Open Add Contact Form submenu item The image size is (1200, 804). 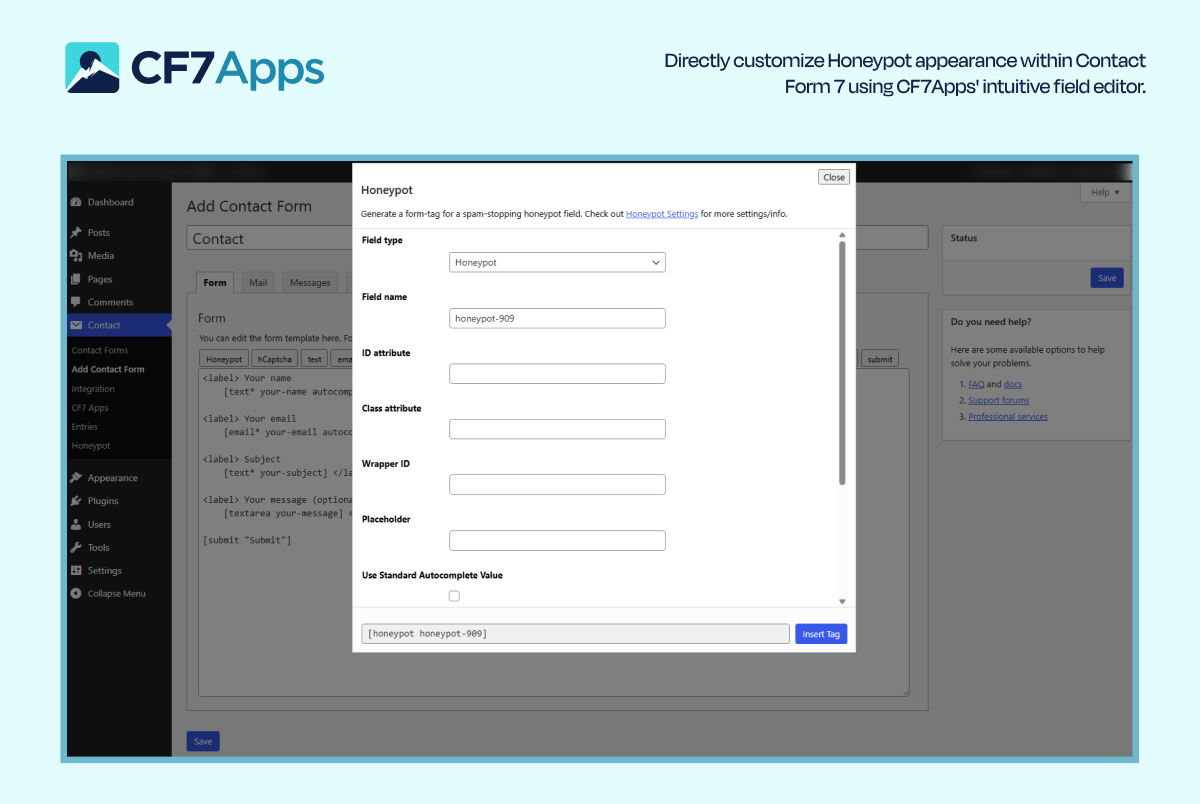pyautogui.click(x=108, y=369)
